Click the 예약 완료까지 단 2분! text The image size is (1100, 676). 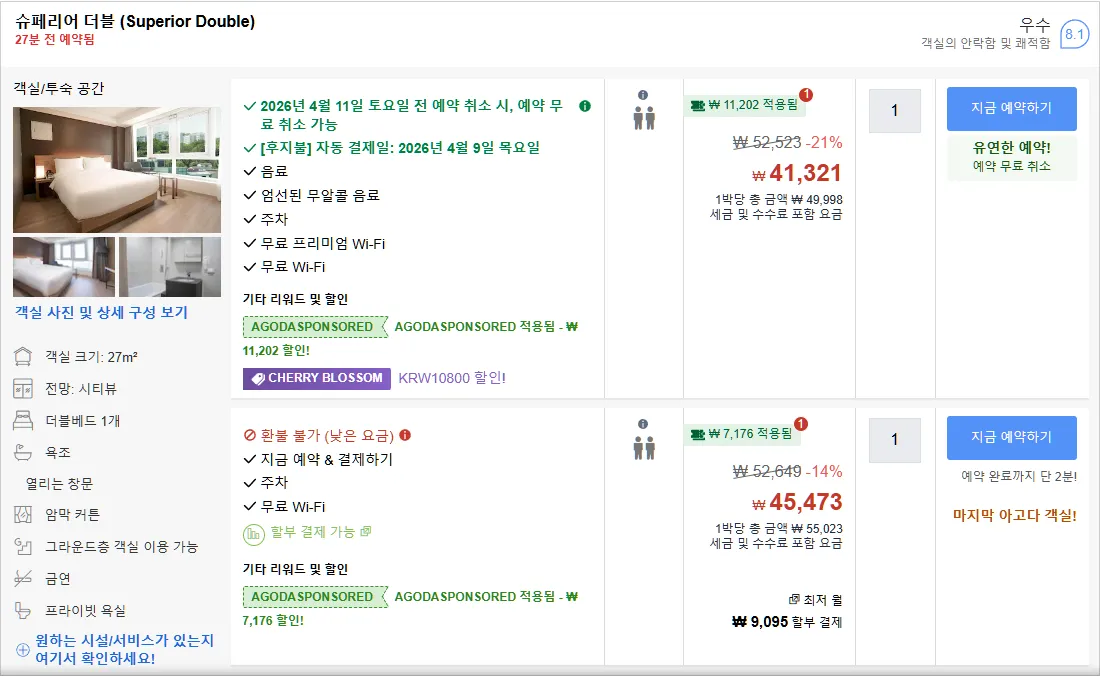(1019, 476)
